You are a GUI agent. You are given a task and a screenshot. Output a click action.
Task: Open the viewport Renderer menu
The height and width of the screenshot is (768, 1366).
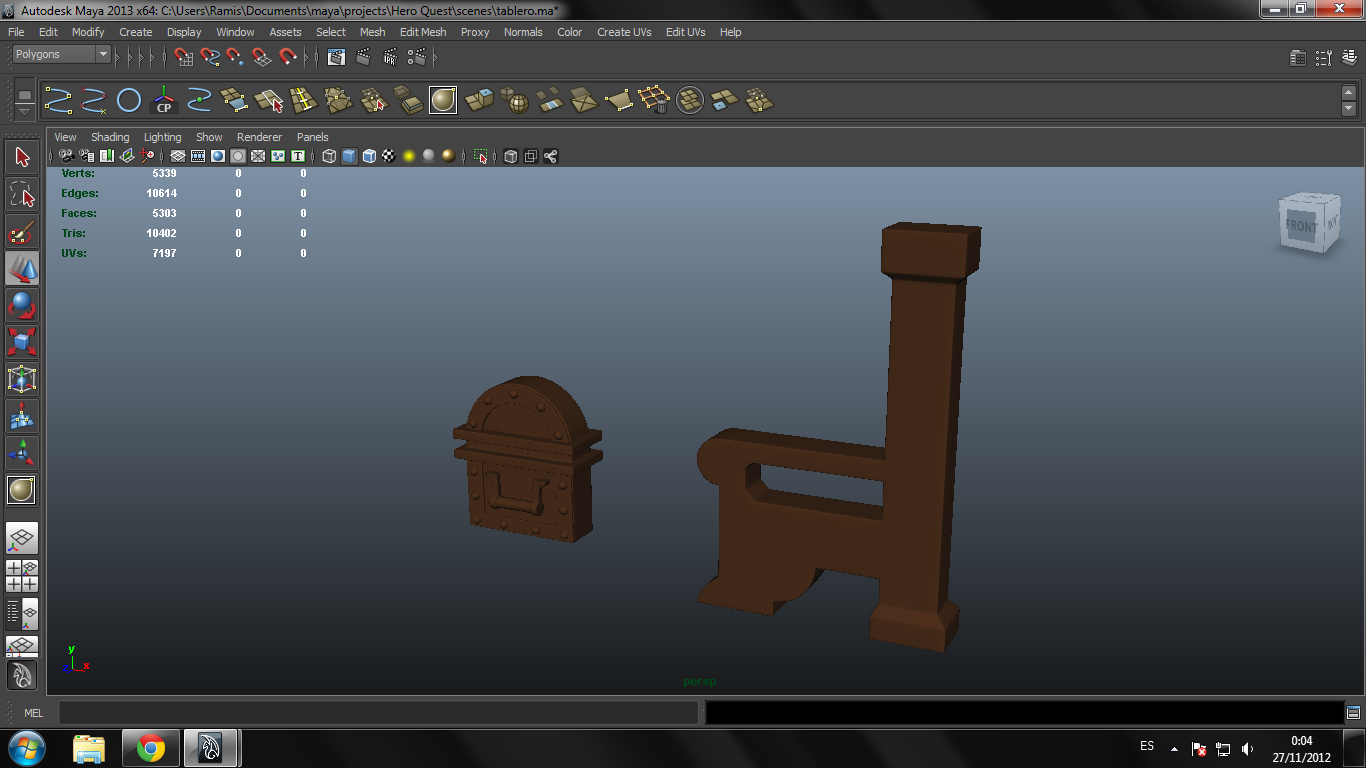tap(259, 137)
